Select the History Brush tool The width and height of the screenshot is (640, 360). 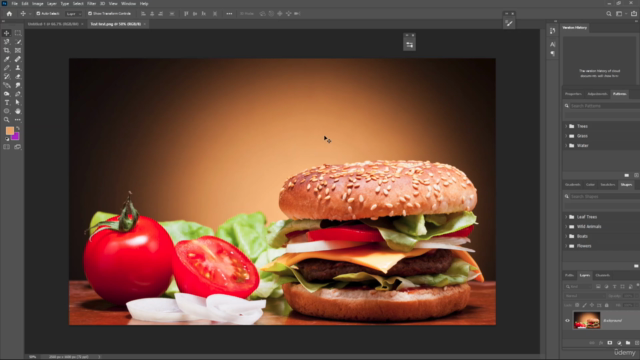(7, 76)
